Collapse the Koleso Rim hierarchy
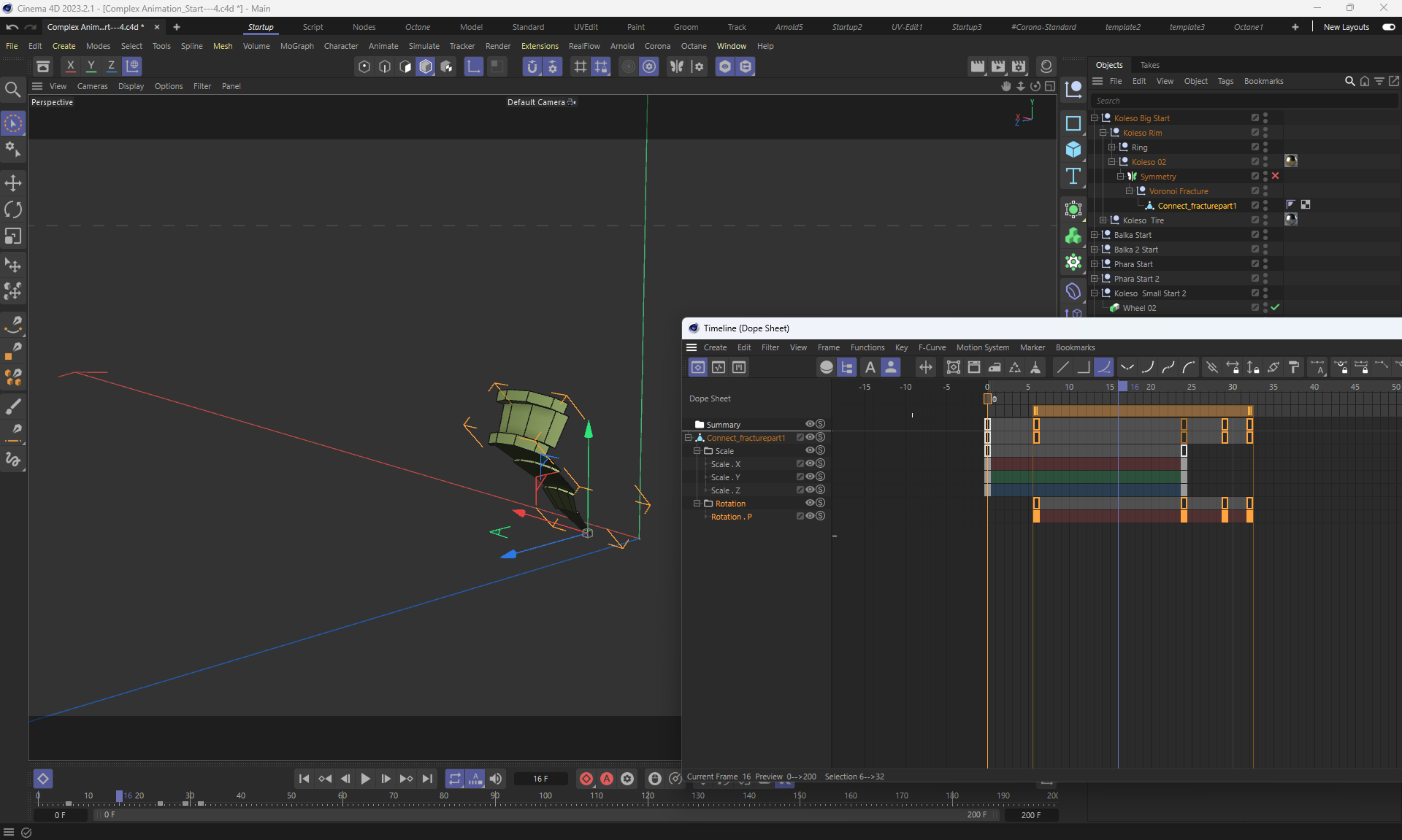The image size is (1402, 840). (1103, 133)
